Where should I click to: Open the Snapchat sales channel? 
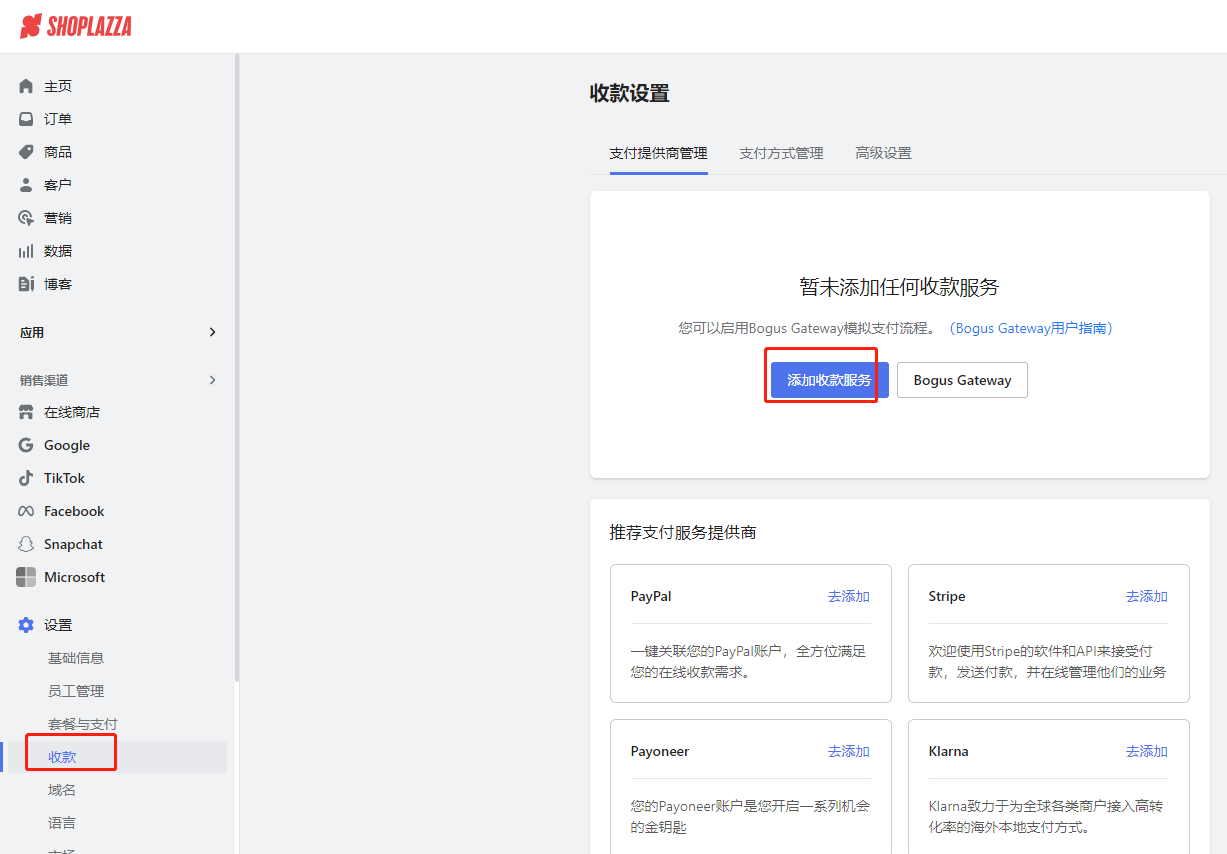(x=73, y=544)
